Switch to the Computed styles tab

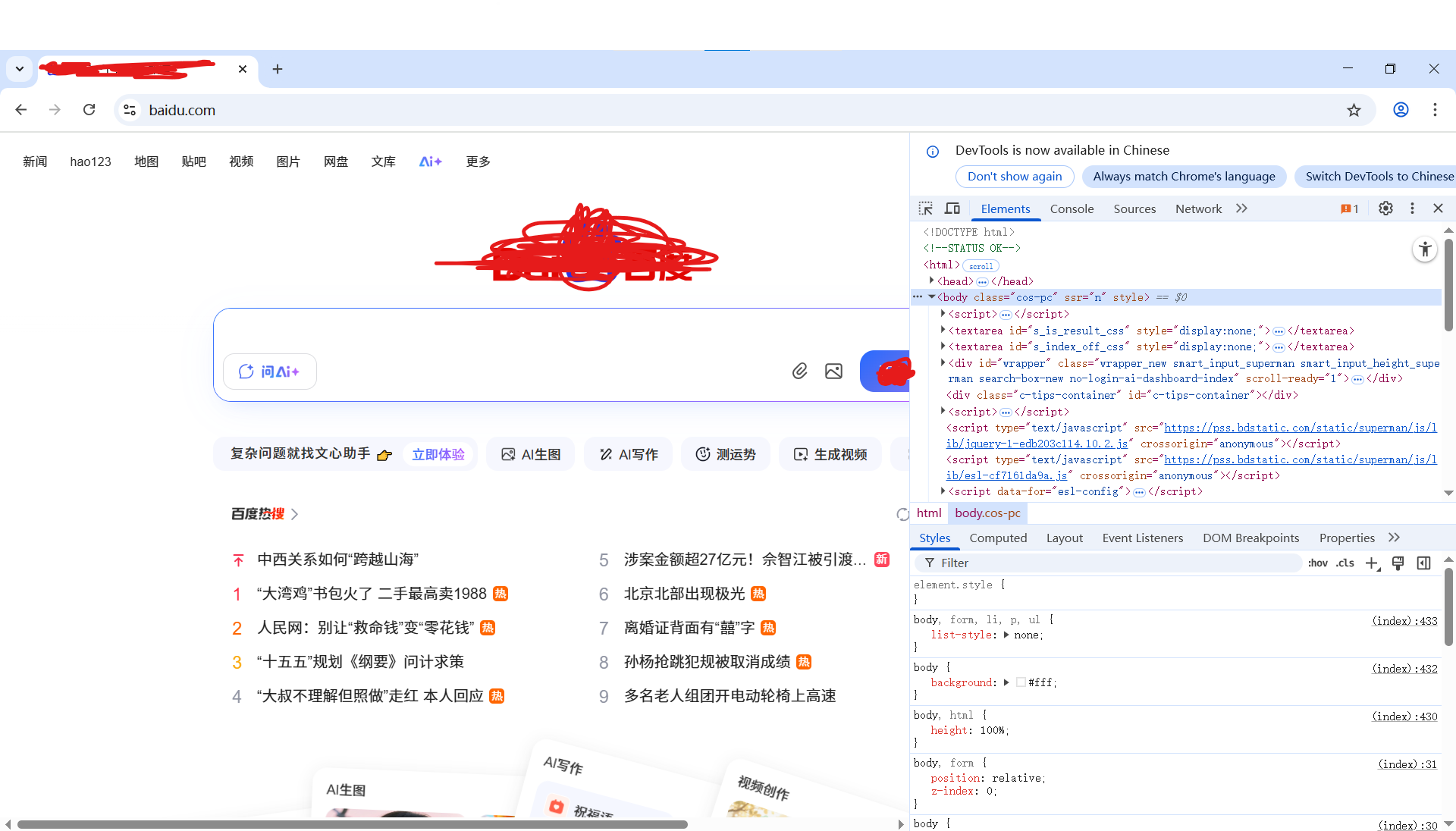(998, 538)
